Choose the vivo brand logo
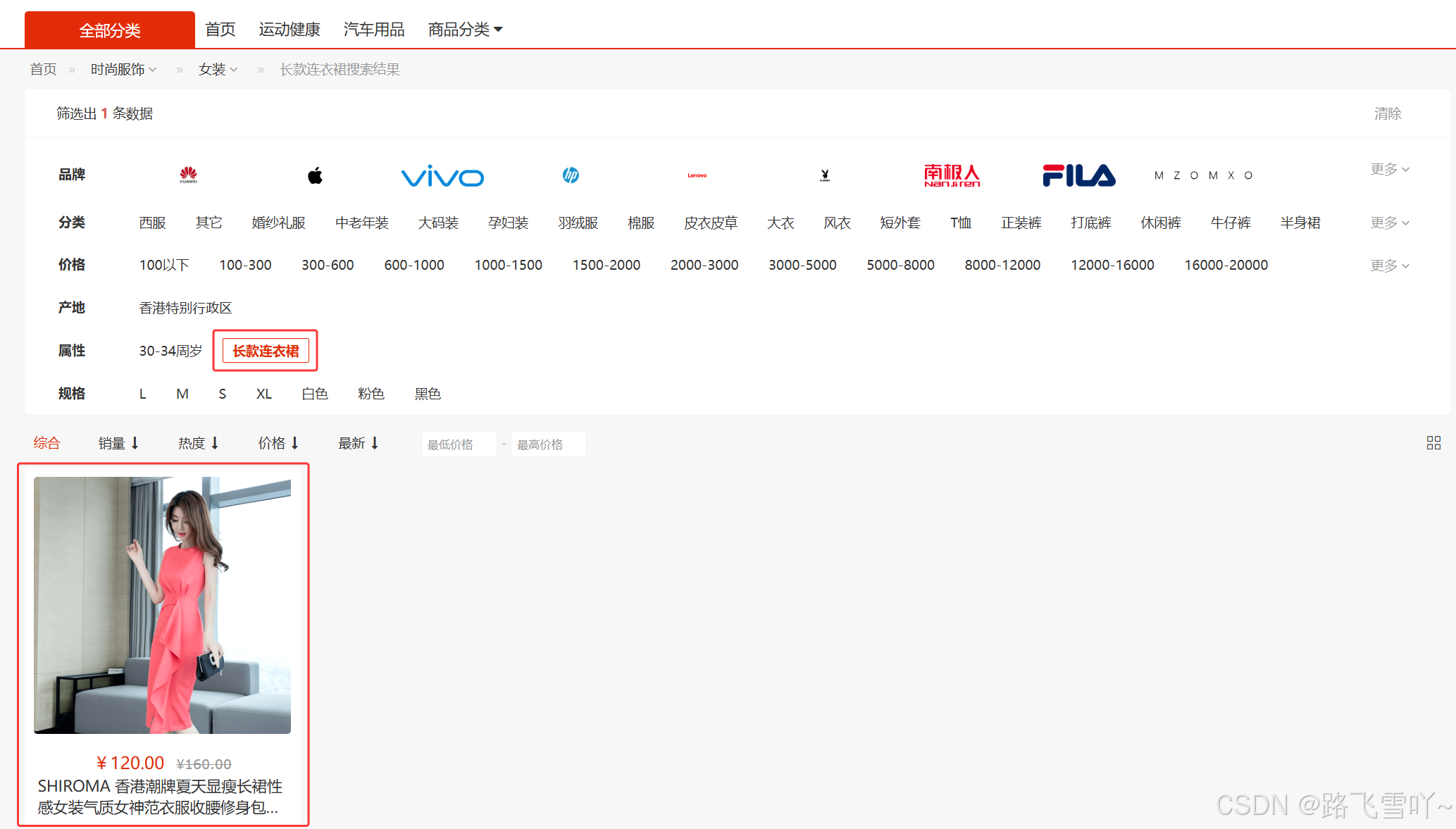1456x829 pixels. (x=442, y=176)
